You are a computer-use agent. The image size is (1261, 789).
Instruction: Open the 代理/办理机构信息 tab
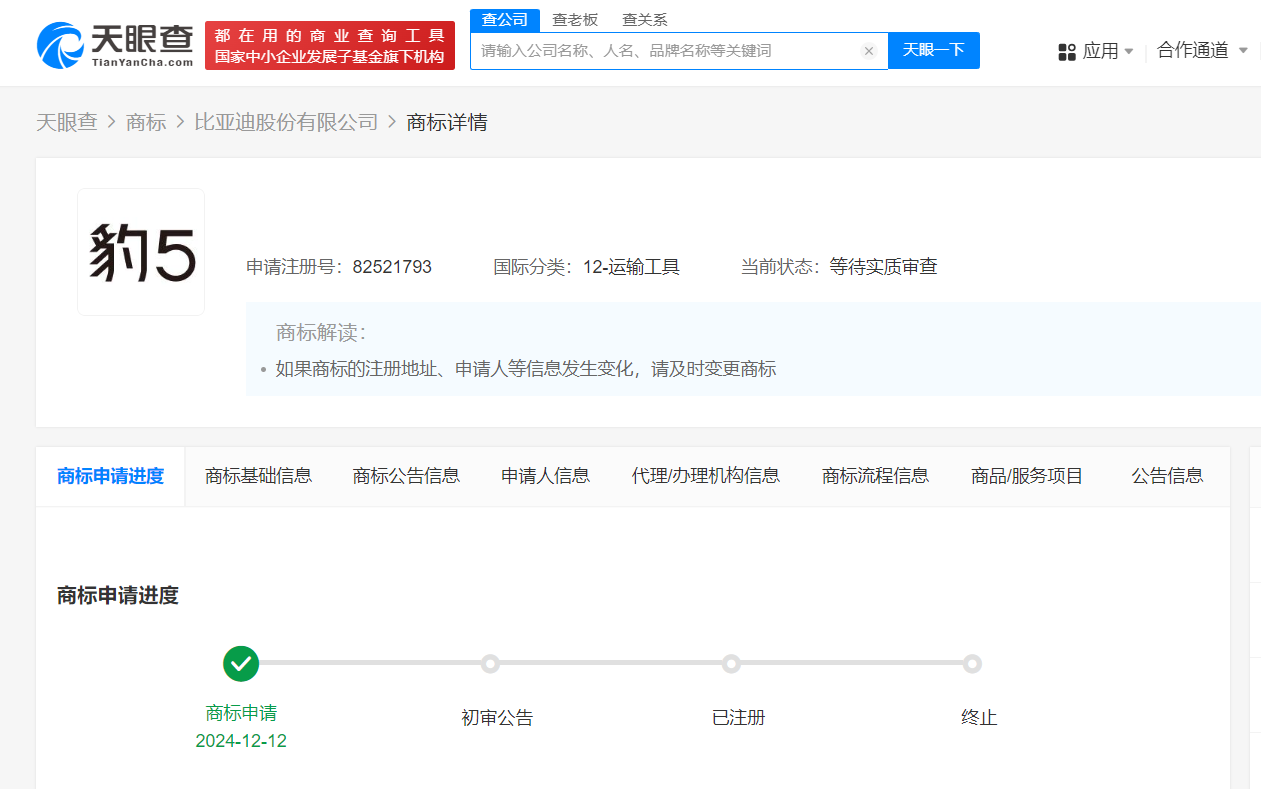click(705, 476)
